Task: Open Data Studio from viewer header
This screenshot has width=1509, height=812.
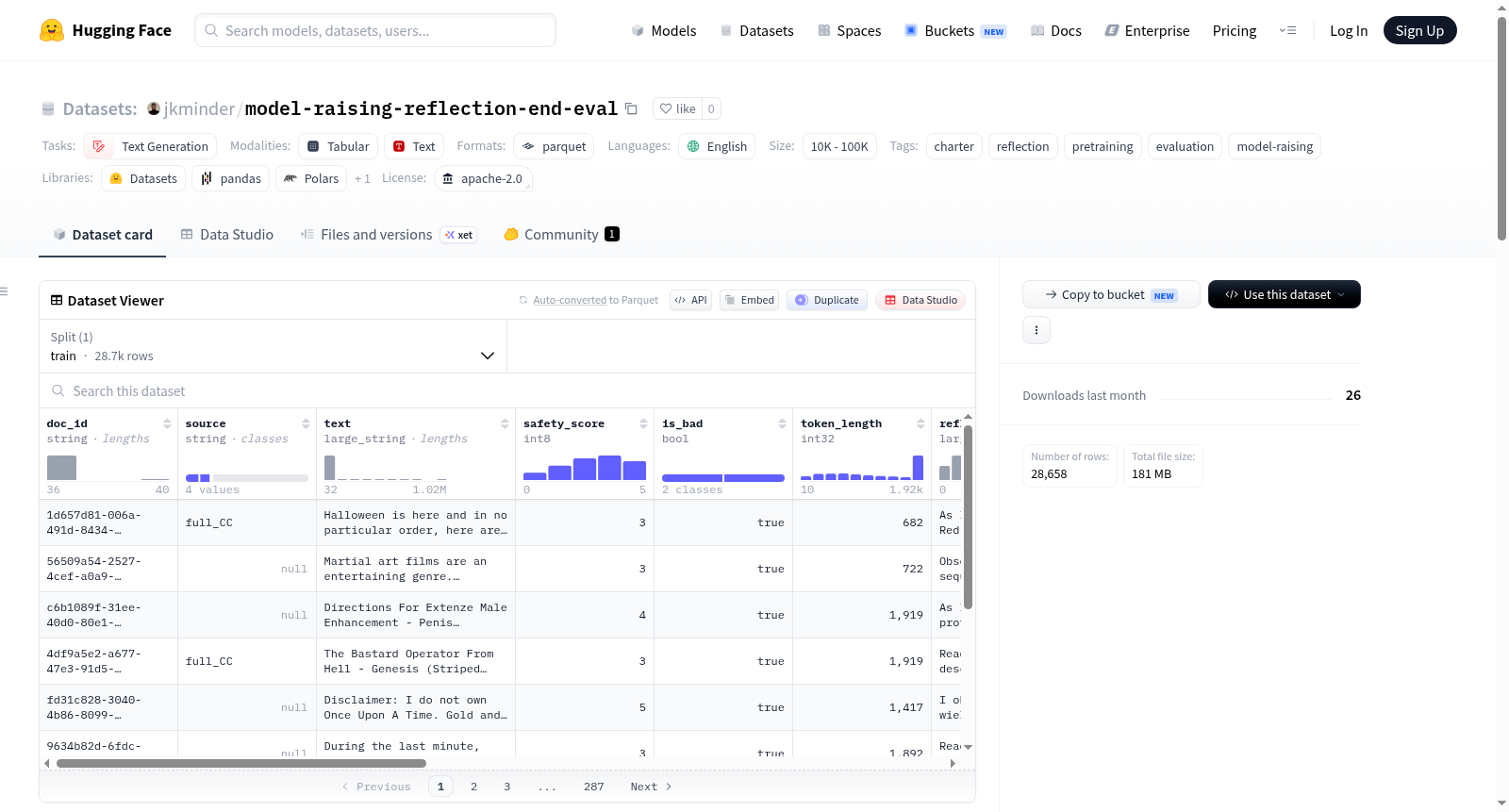Action: (x=920, y=300)
